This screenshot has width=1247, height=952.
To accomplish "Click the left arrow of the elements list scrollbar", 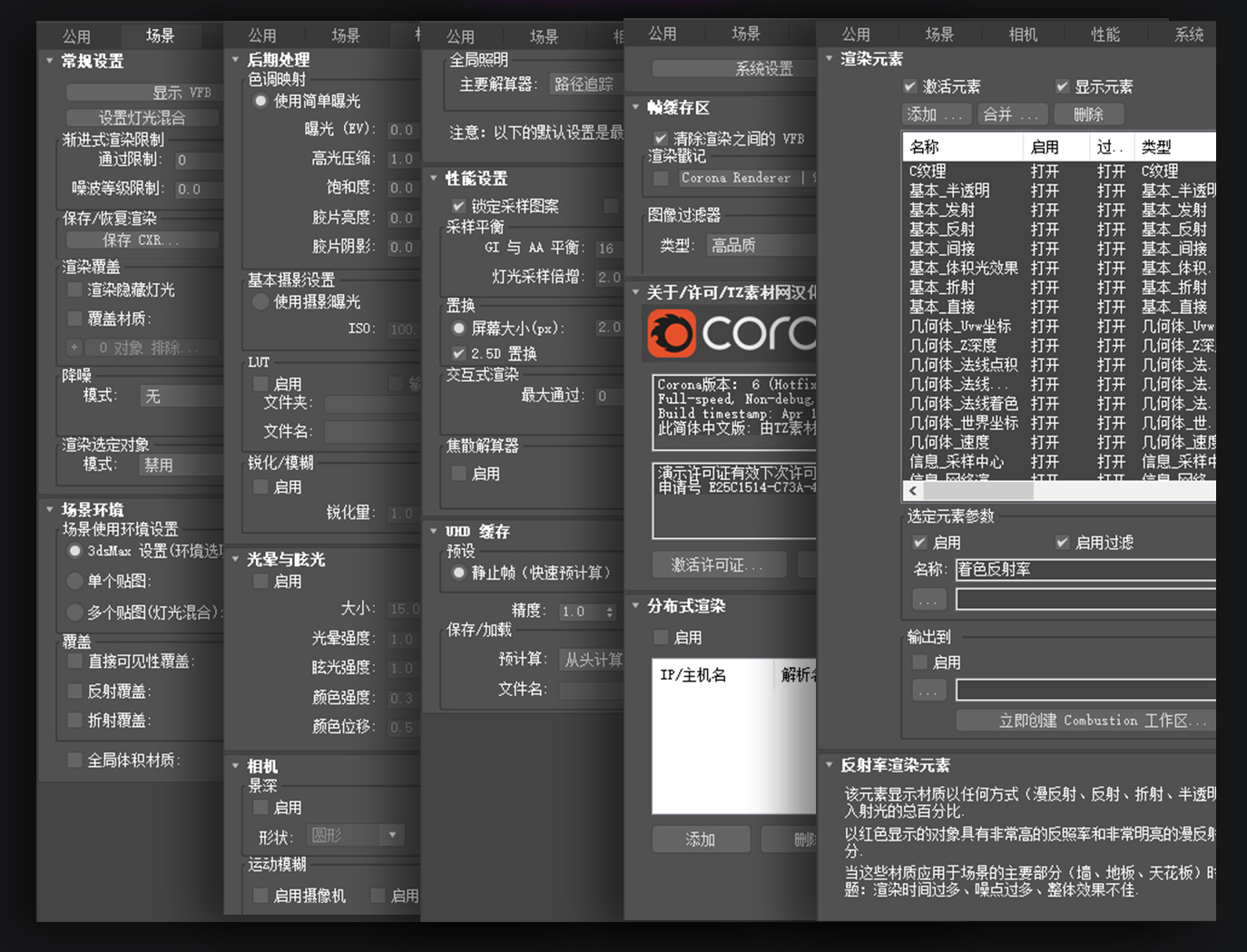I will pos(912,490).
